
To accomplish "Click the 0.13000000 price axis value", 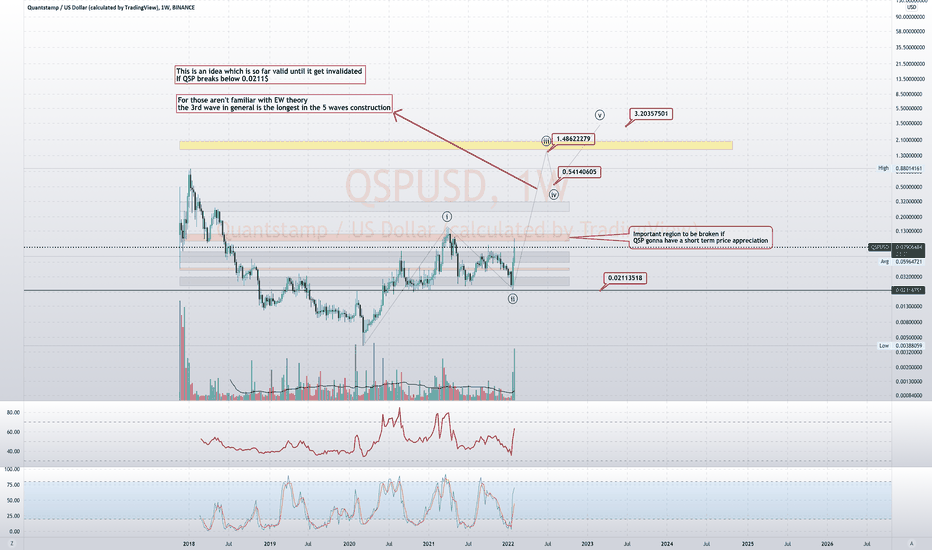I will pos(910,231).
